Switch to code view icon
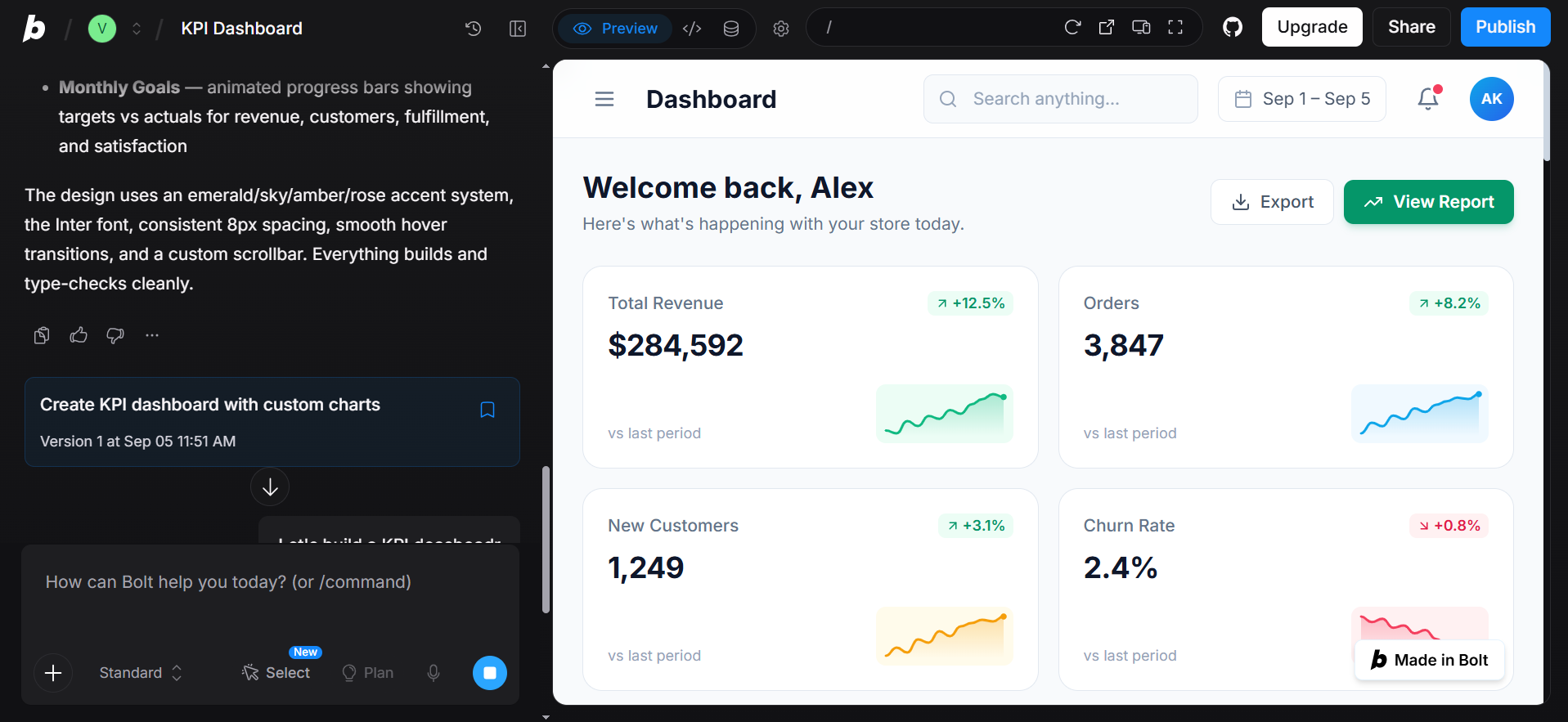Viewport: 1568px width, 722px height. tap(692, 29)
